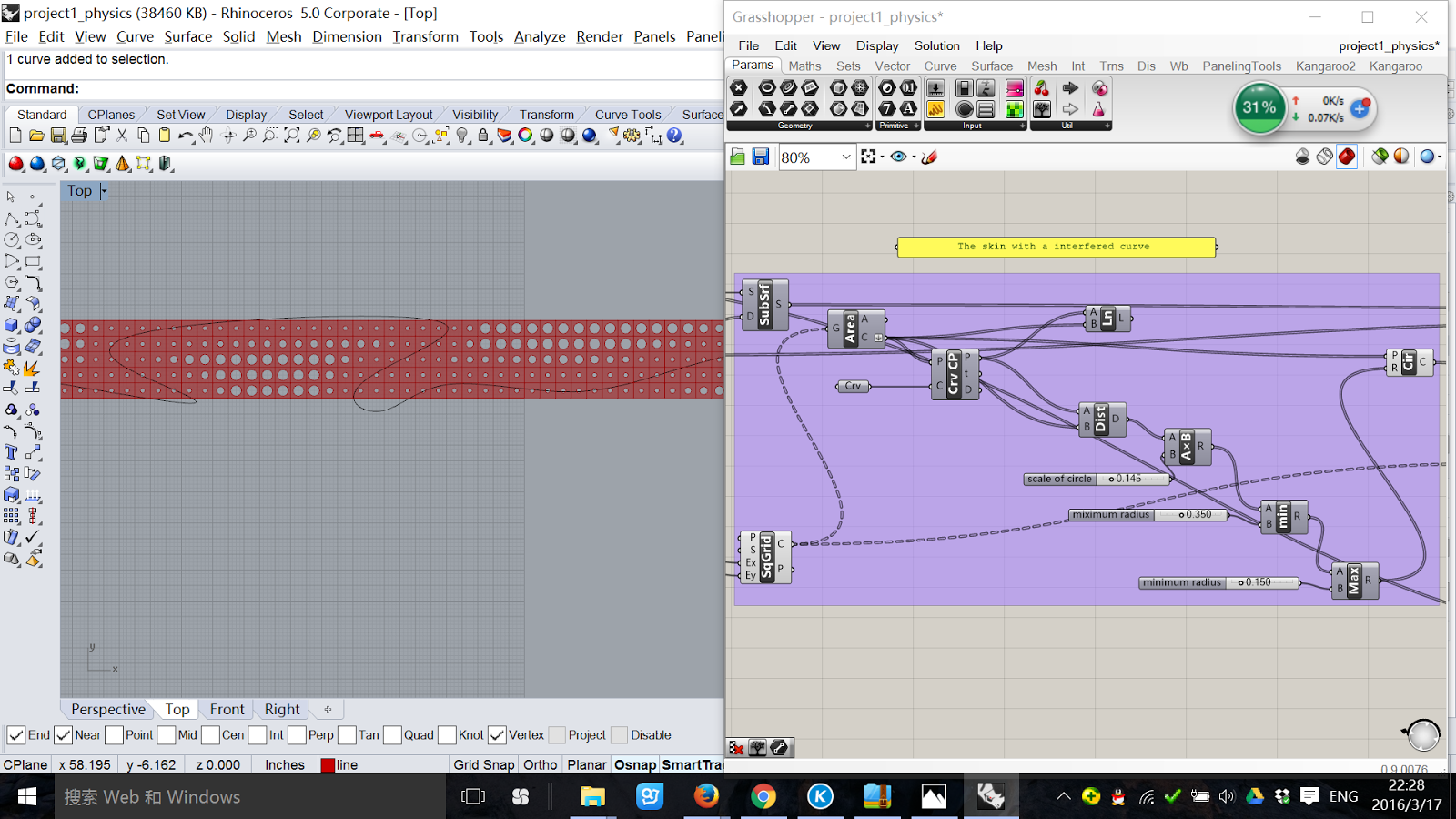Image resolution: width=1456 pixels, height=819 pixels.
Task: Activate the red sketch pencil tool in Grasshopper canvas toolbar
Action: [929, 157]
